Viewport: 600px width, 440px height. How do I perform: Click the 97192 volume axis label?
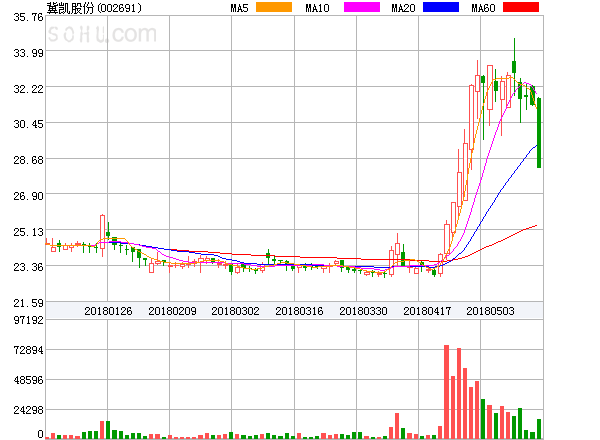(28, 320)
